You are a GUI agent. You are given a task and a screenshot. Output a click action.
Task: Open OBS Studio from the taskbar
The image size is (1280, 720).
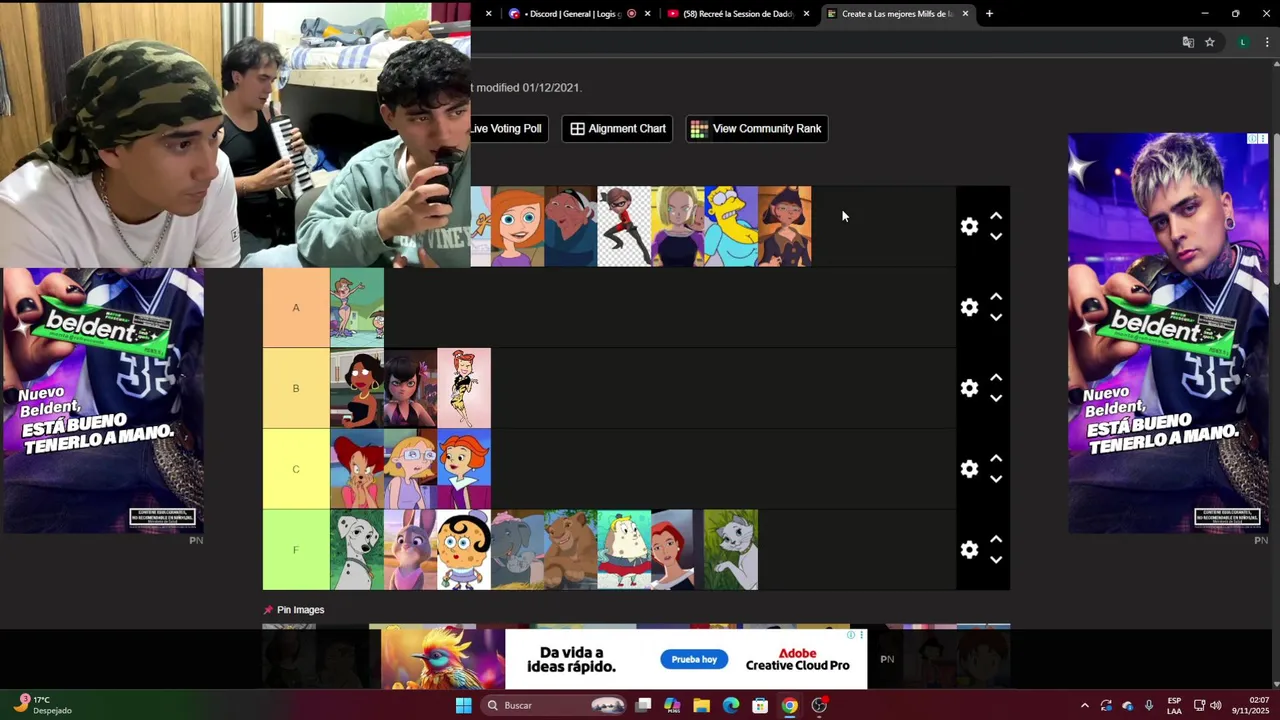(819, 706)
